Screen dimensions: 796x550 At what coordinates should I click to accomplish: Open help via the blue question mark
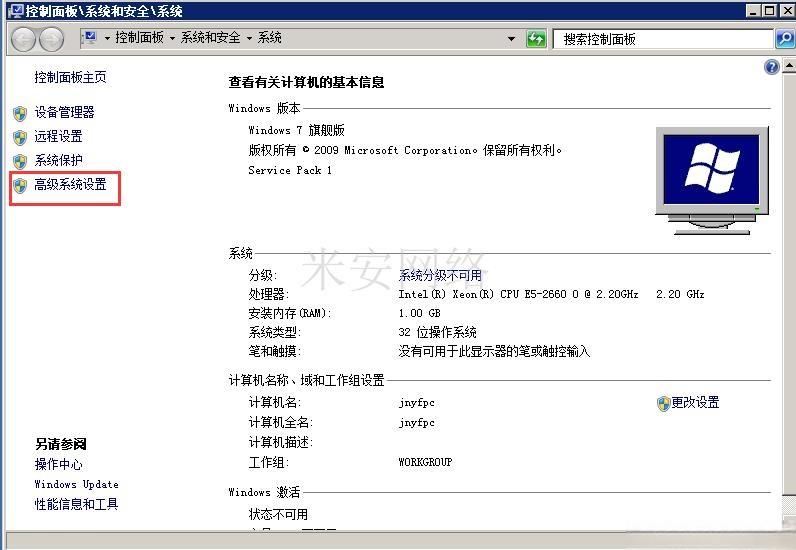pyautogui.click(x=771, y=67)
